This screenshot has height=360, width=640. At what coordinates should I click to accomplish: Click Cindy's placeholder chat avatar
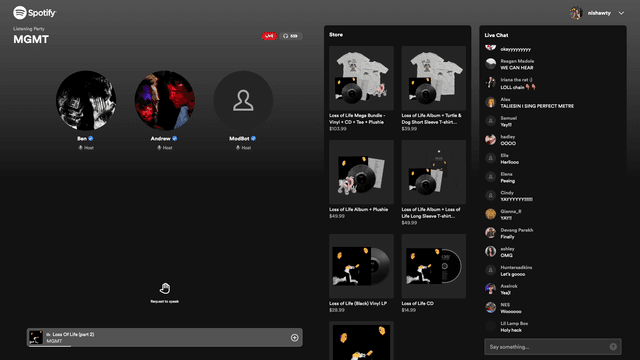491,196
